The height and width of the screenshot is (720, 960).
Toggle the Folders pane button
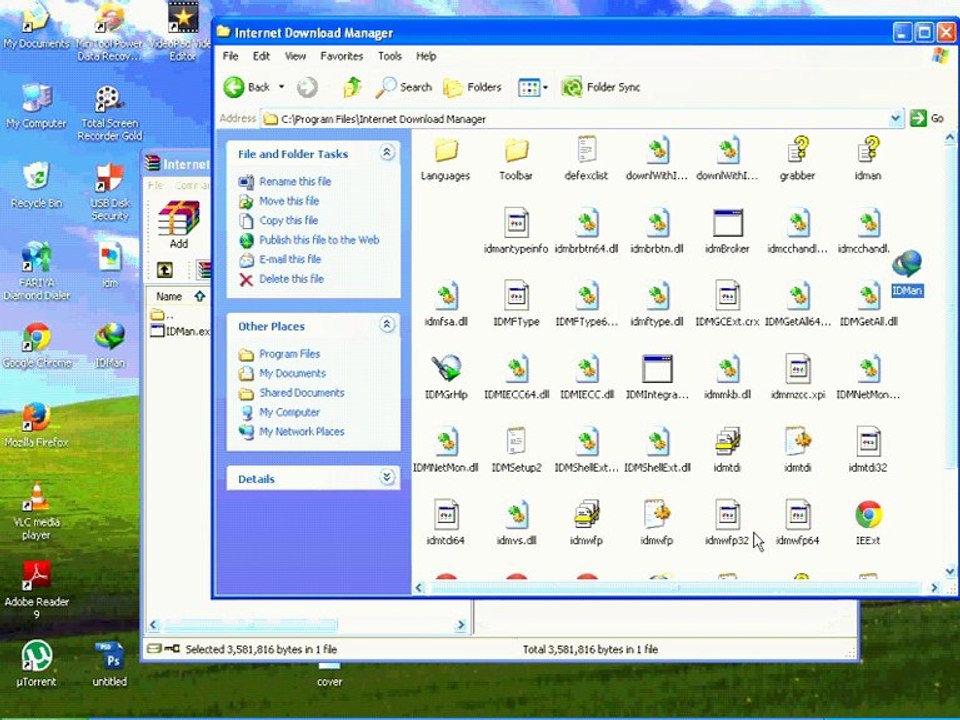click(x=472, y=87)
